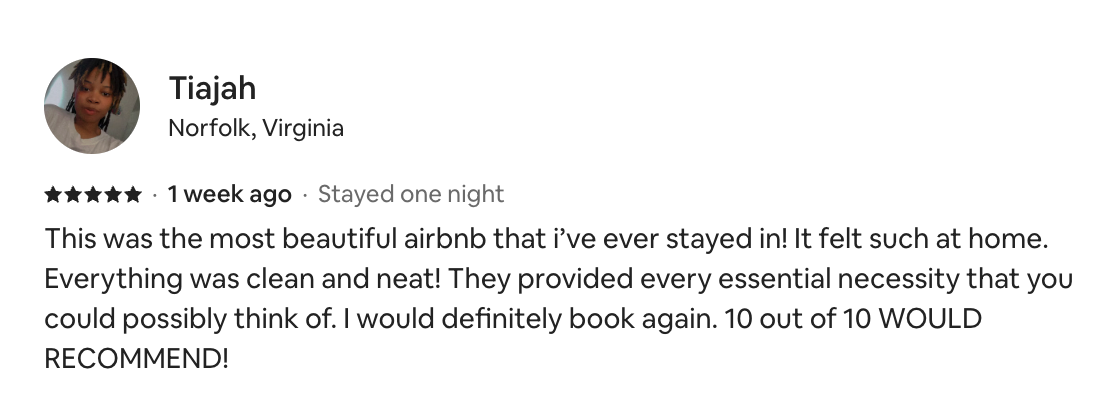The image size is (1116, 394).
Task: Click the word 'beautiful' in review
Action: [x=339, y=239]
